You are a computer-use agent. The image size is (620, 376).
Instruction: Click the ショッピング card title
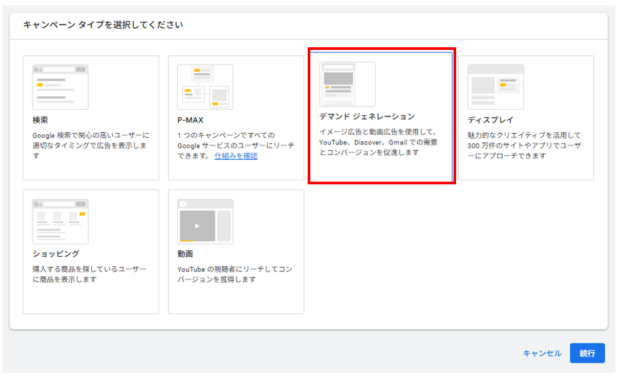[56, 254]
